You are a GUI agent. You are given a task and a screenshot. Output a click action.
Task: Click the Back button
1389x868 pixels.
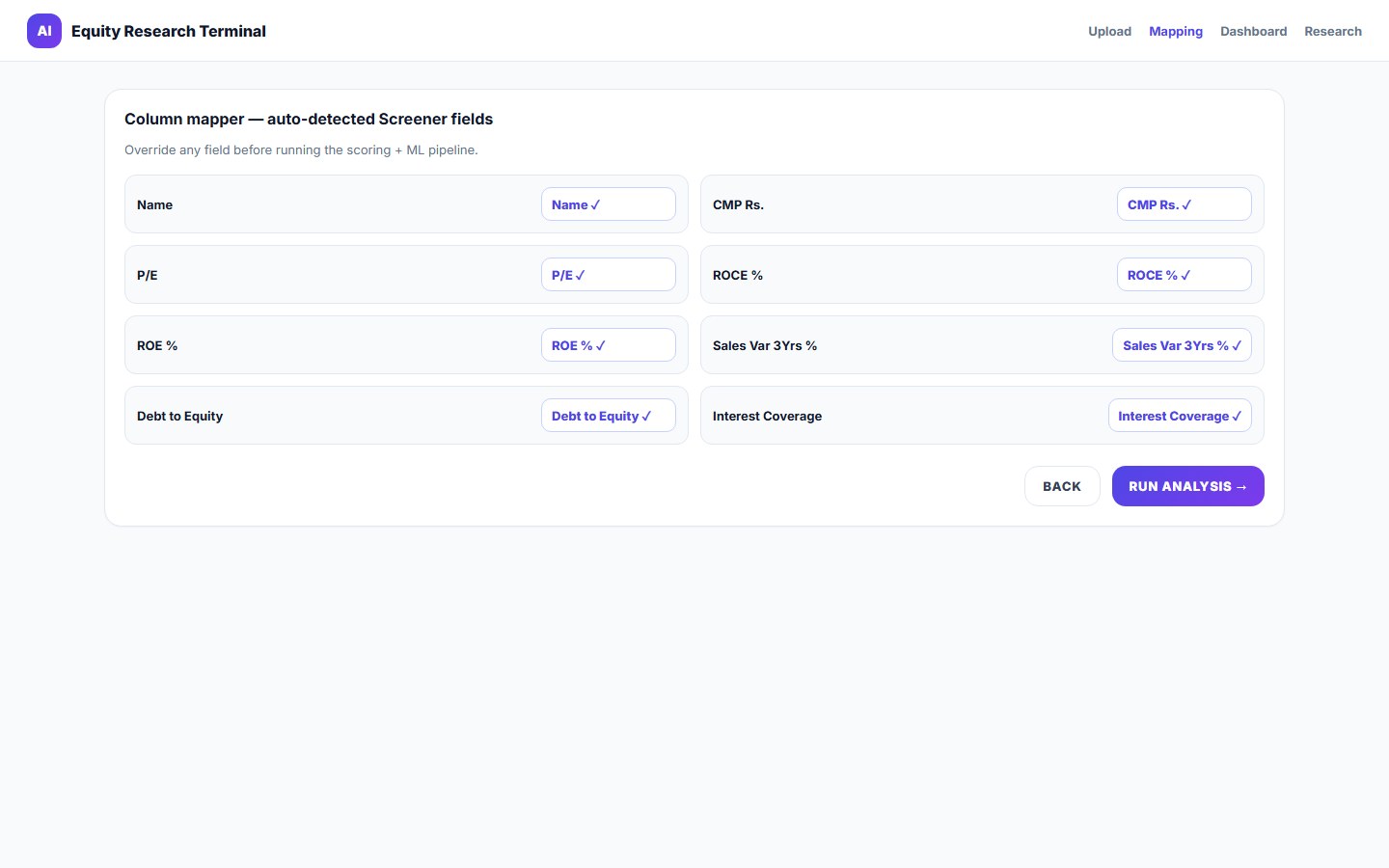(1062, 486)
